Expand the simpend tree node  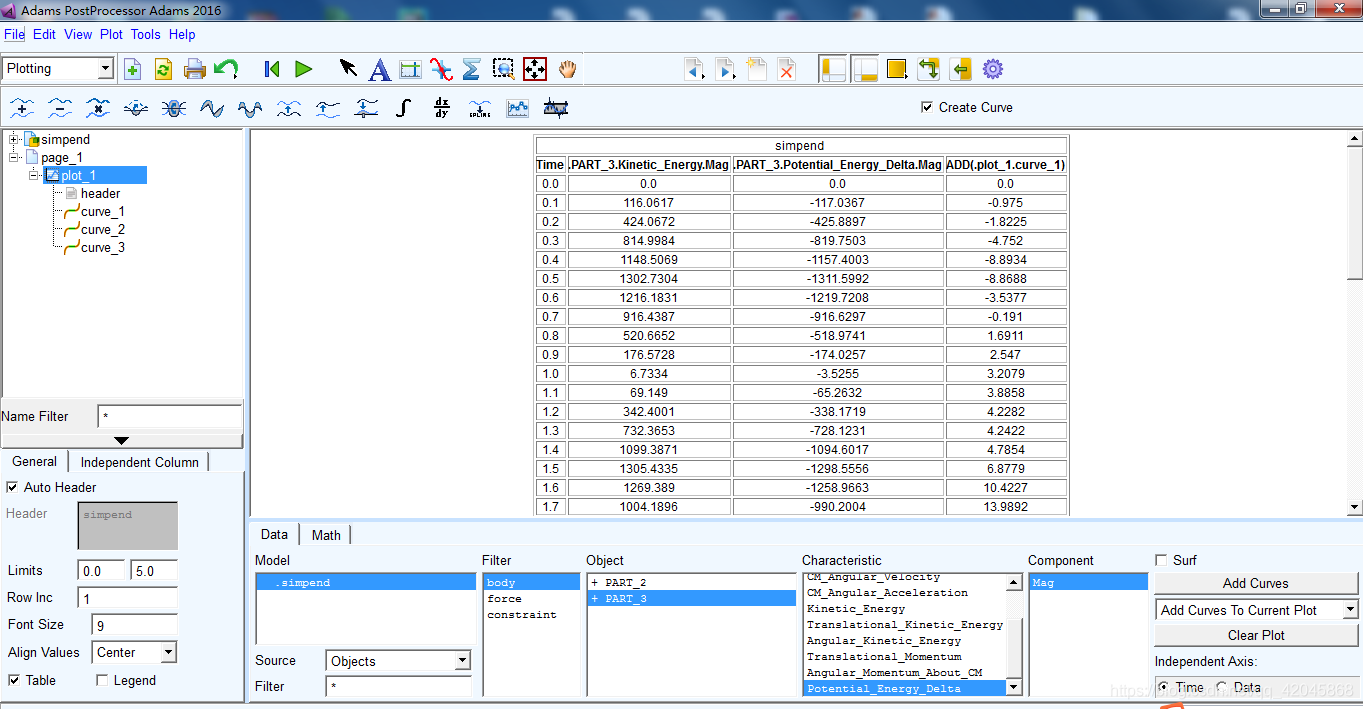(14, 139)
